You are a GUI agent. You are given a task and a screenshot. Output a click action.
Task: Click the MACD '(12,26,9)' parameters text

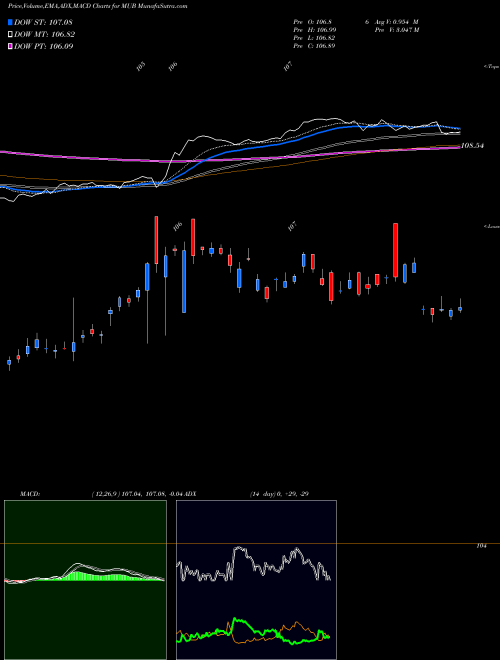coord(106,494)
